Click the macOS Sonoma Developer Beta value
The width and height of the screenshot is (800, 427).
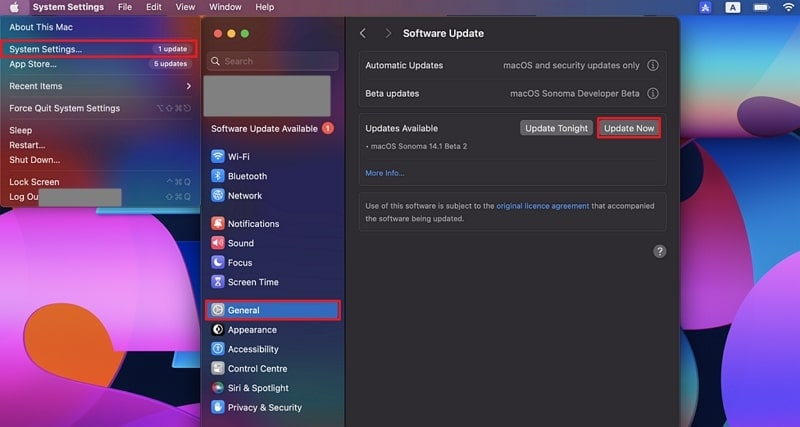[574, 93]
